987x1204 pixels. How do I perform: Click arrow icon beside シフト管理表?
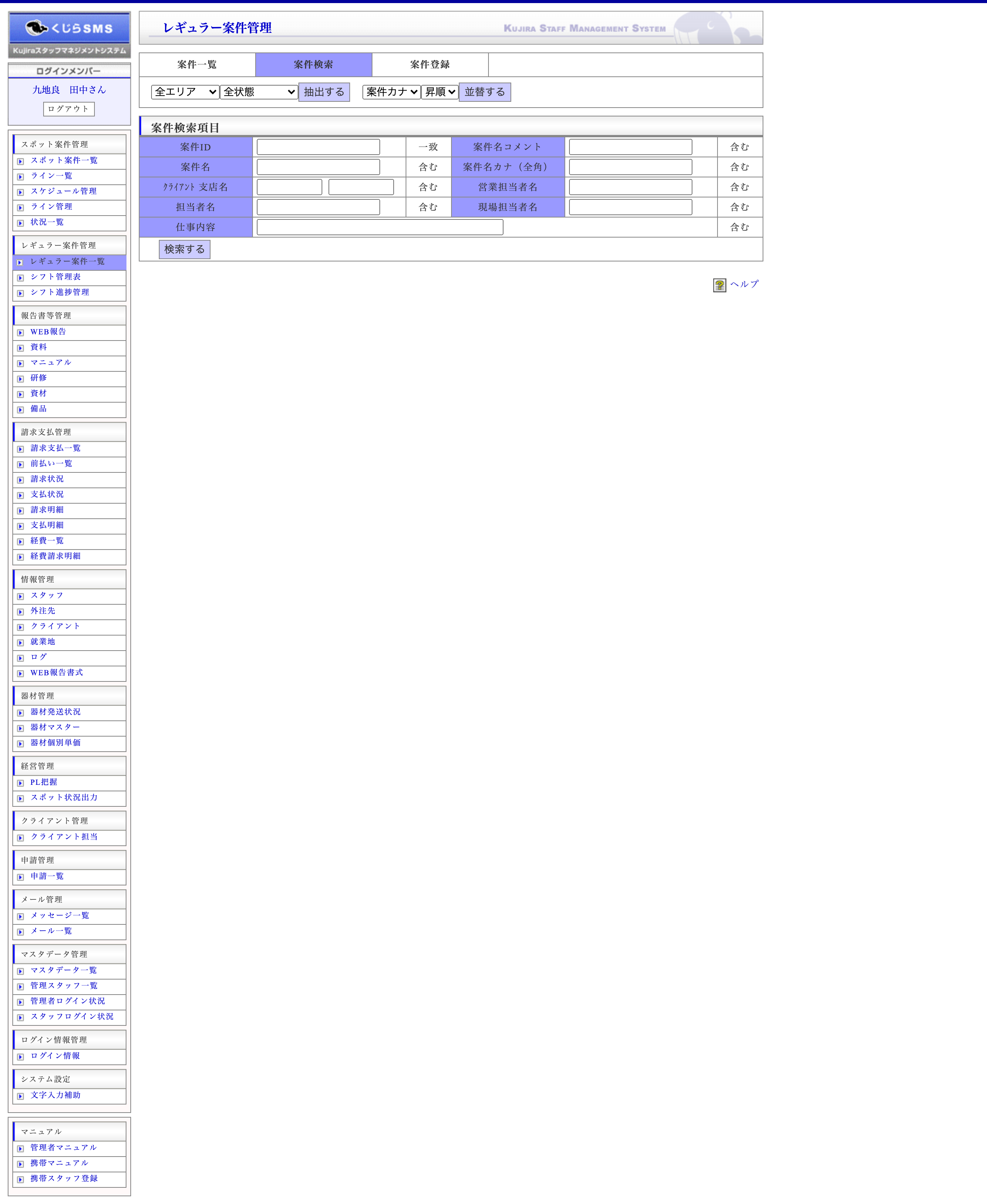20,278
